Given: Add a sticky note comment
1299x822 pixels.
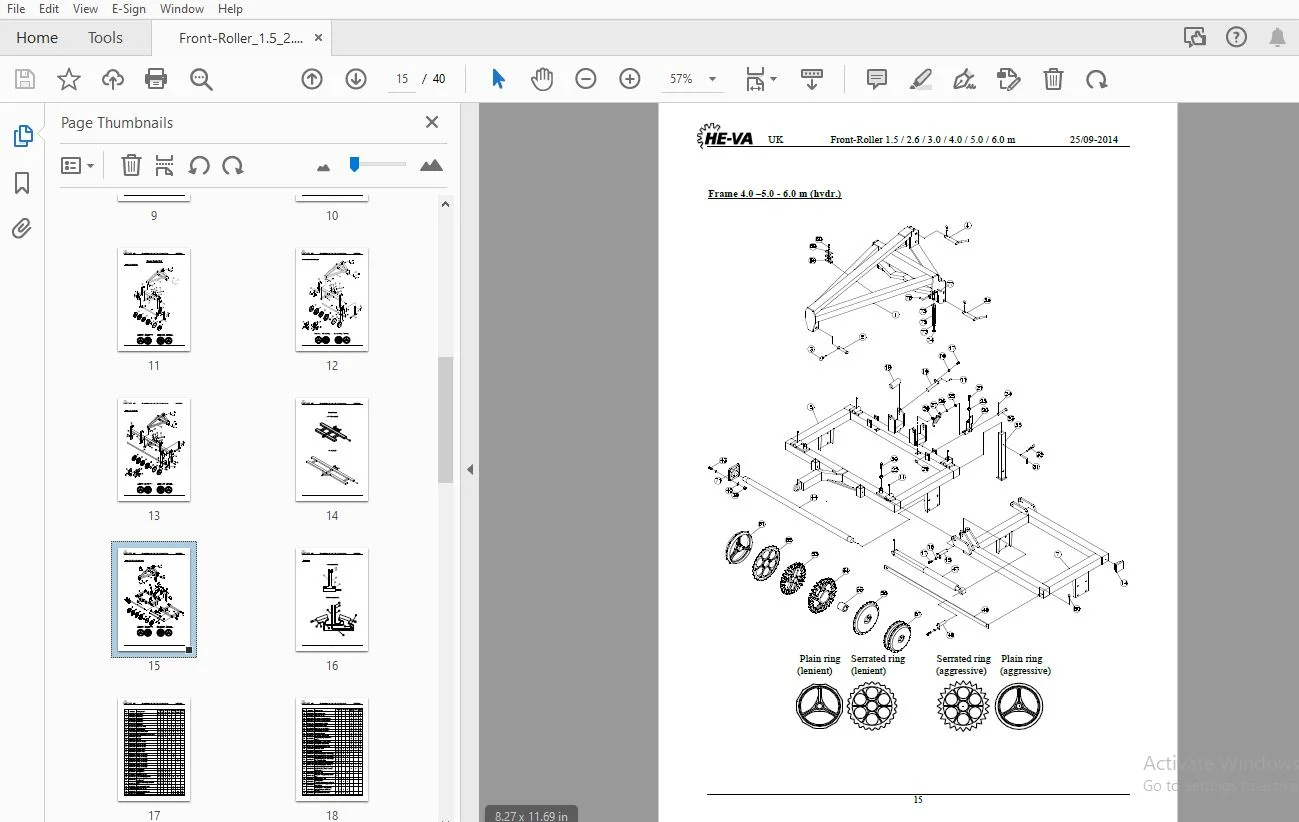Looking at the screenshot, I should (x=877, y=79).
